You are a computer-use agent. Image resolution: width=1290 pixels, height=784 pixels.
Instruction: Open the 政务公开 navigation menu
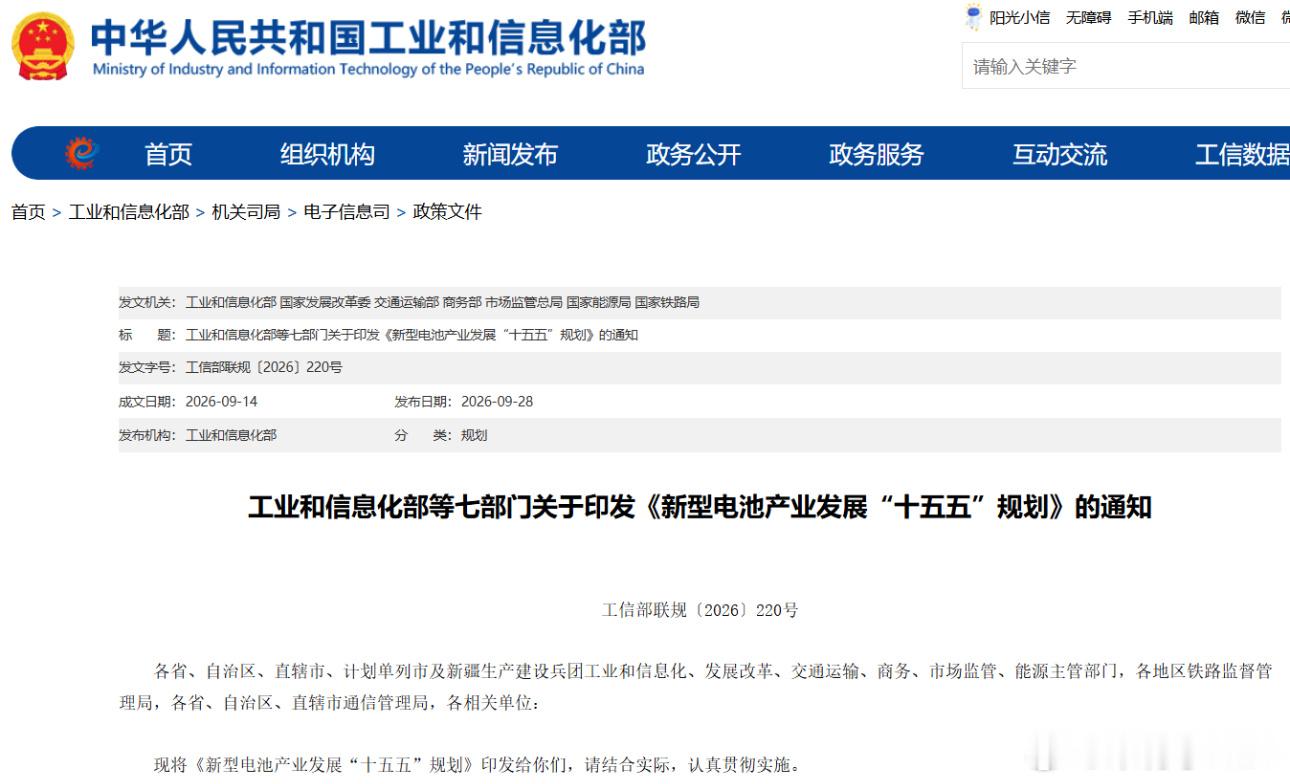coord(693,154)
